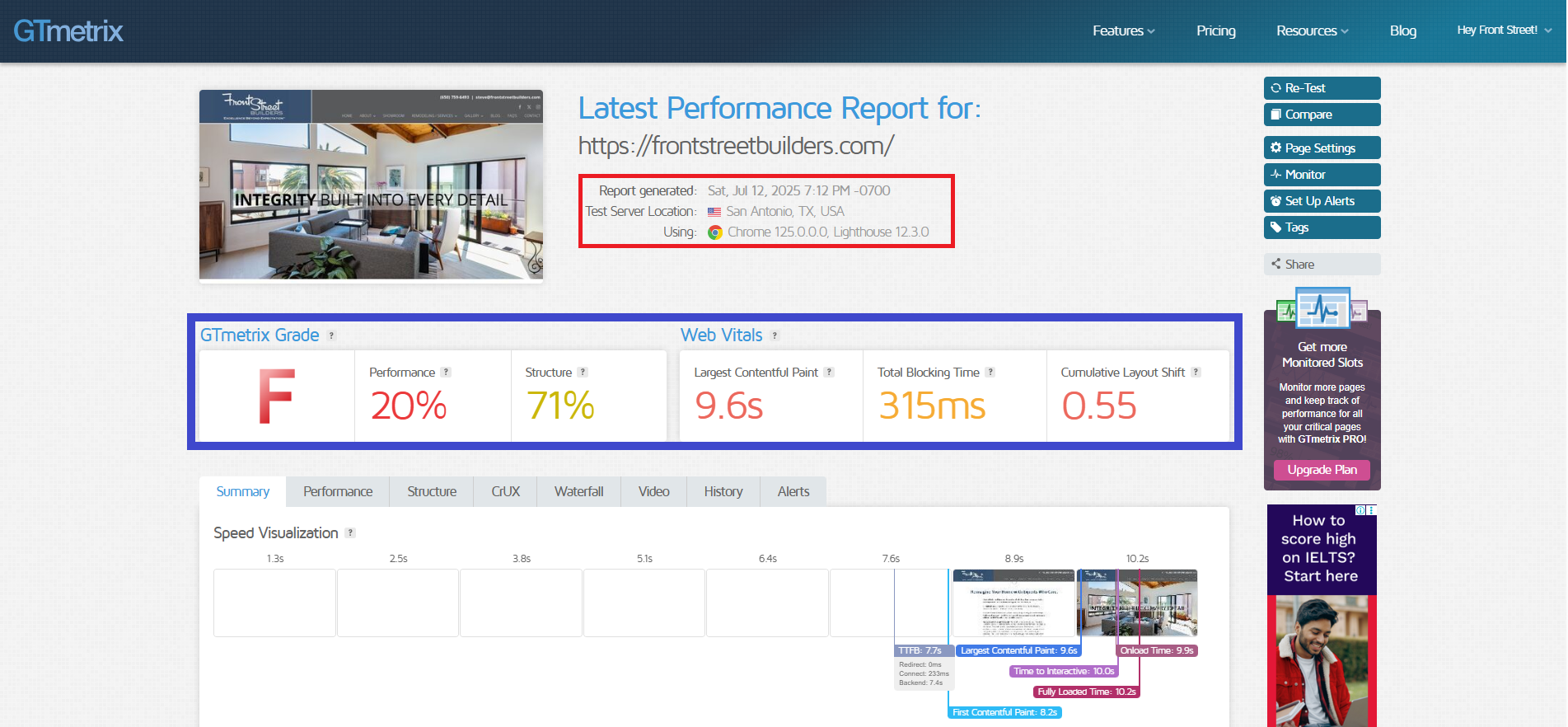Open Page Settings
Image resolution: width=1568 pixels, height=727 pixels.
(1322, 148)
